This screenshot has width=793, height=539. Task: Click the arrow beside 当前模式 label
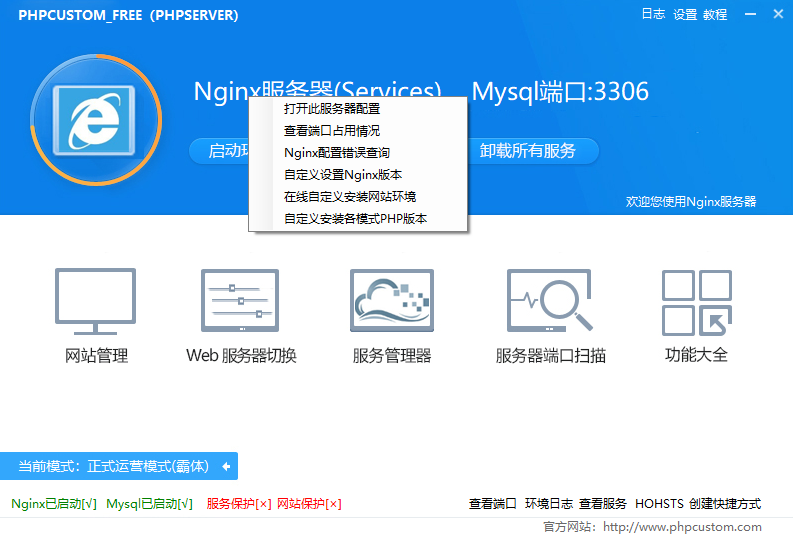coord(226,466)
